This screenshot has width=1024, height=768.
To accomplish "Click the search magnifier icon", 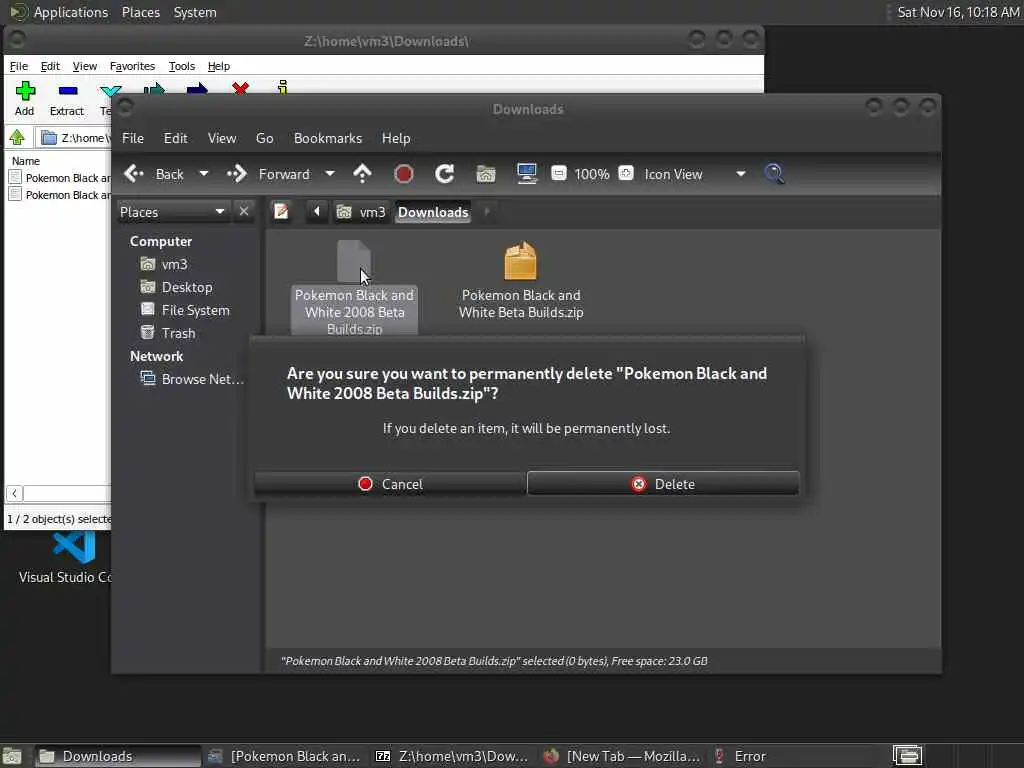I will [775, 174].
